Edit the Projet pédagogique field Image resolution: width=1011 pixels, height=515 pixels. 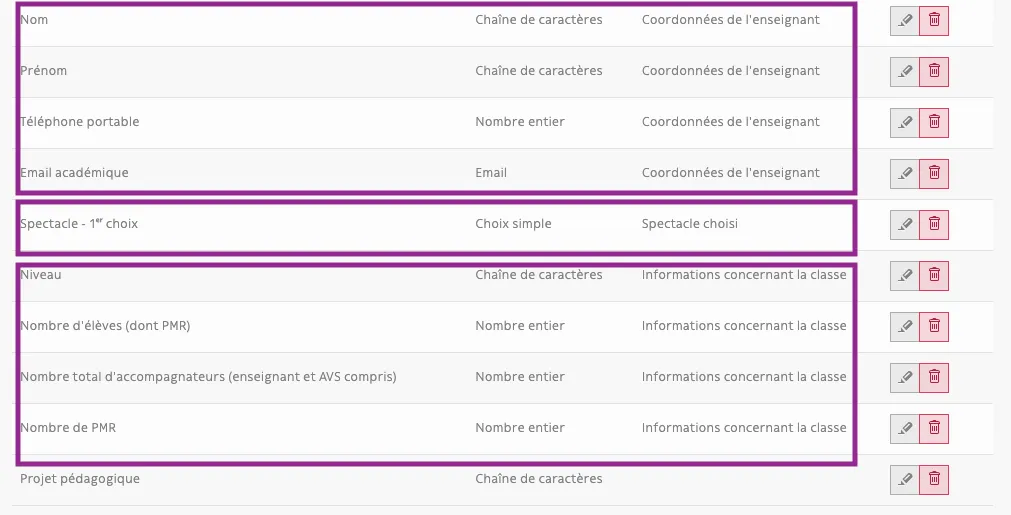(905, 479)
